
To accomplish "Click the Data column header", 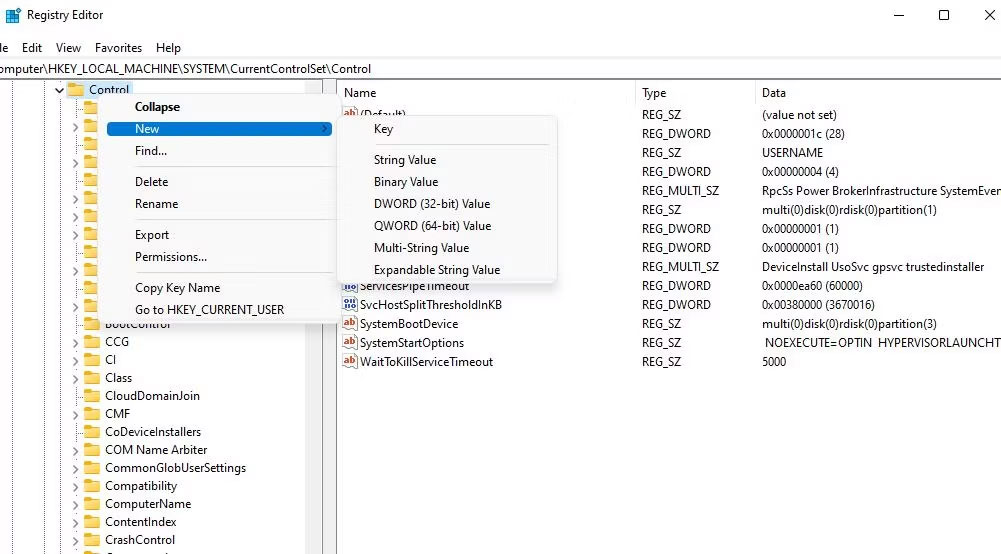I will tap(774, 93).
